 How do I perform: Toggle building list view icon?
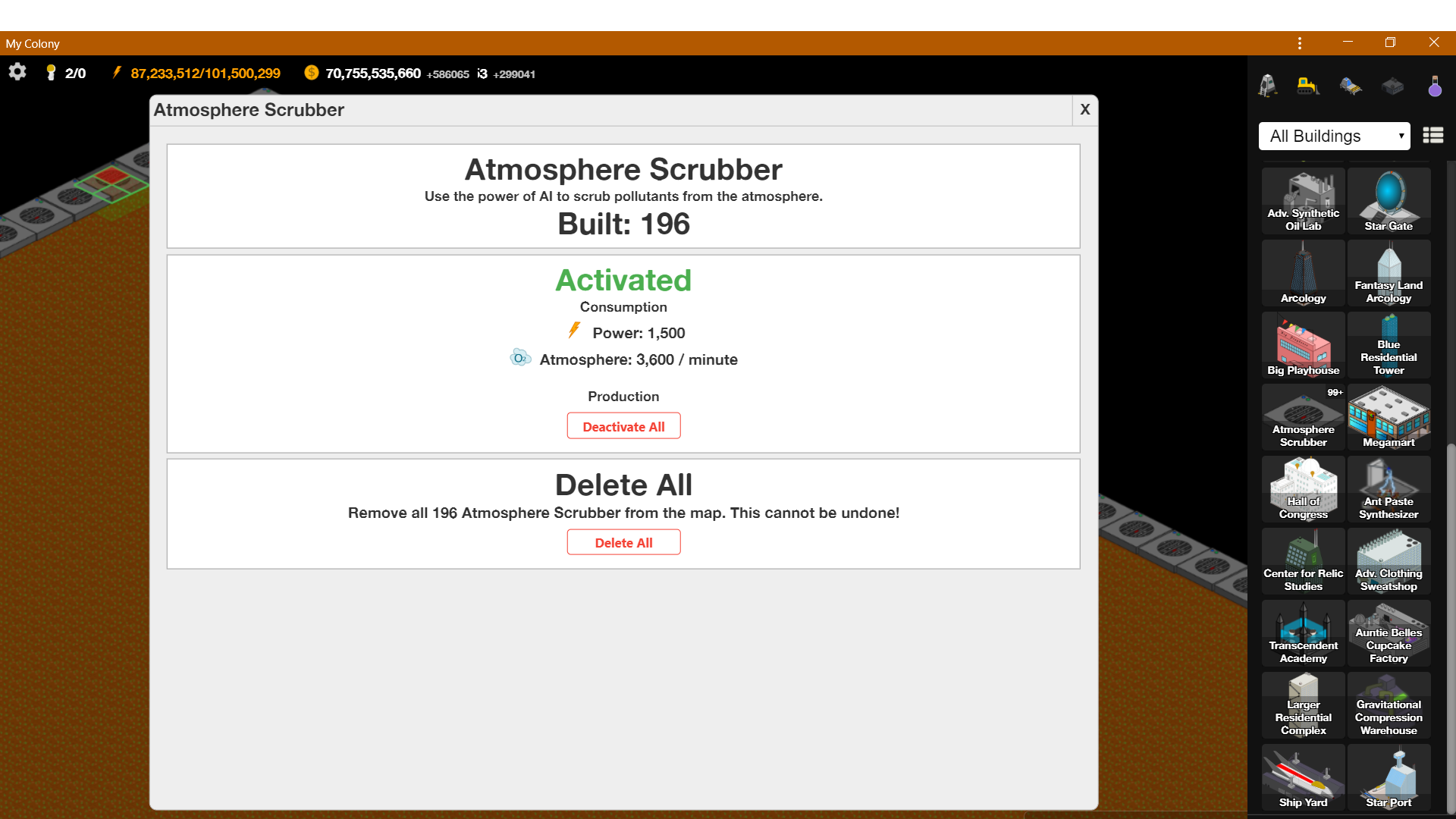point(1433,136)
